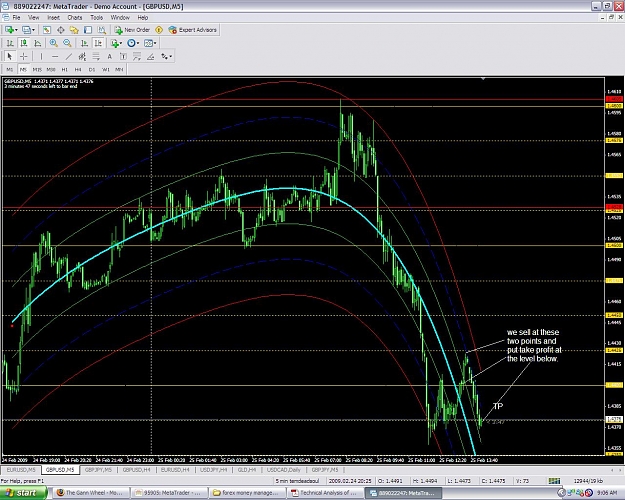Open the Help menu
Screen dimensions: 625x500
coord(143,18)
